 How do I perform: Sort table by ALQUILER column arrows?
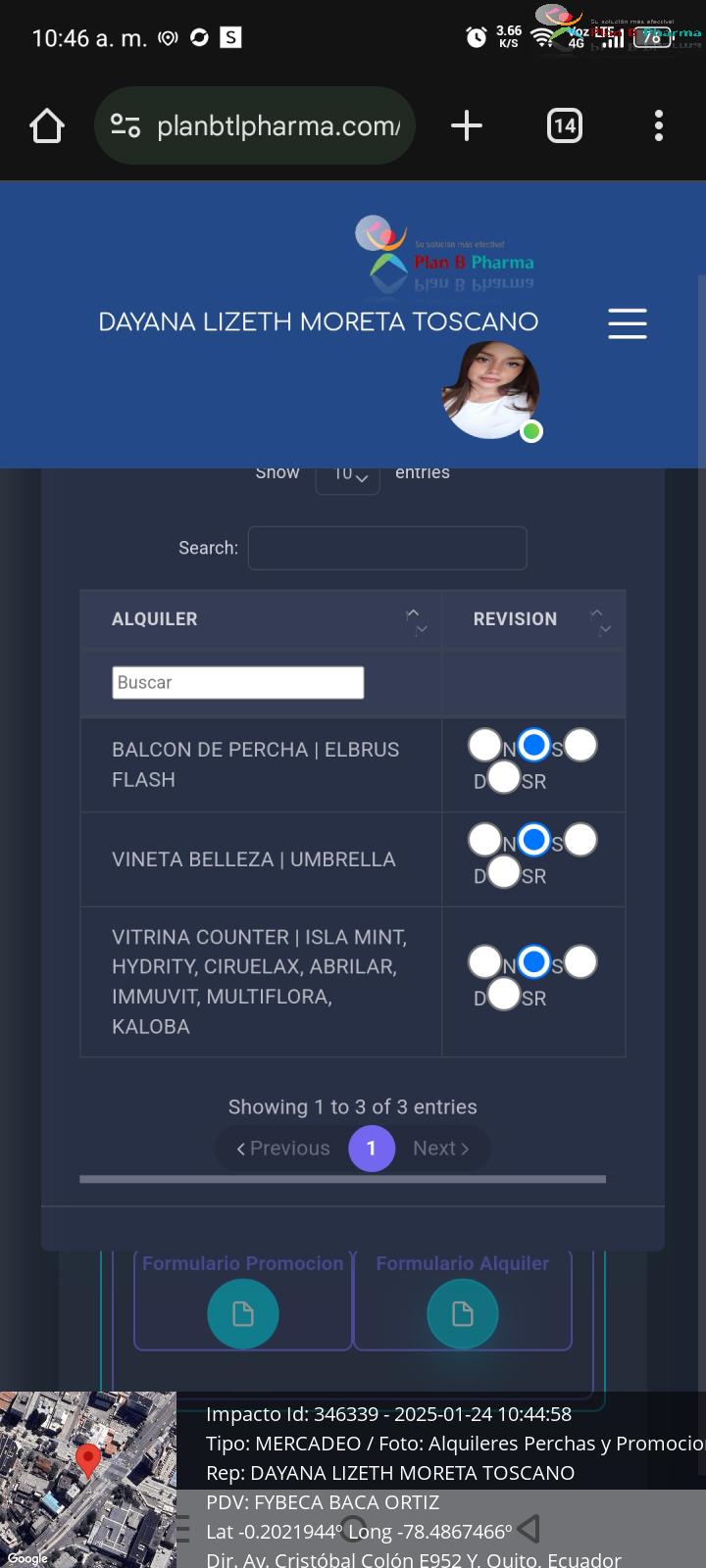pyautogui.click(x=417, y=620)
